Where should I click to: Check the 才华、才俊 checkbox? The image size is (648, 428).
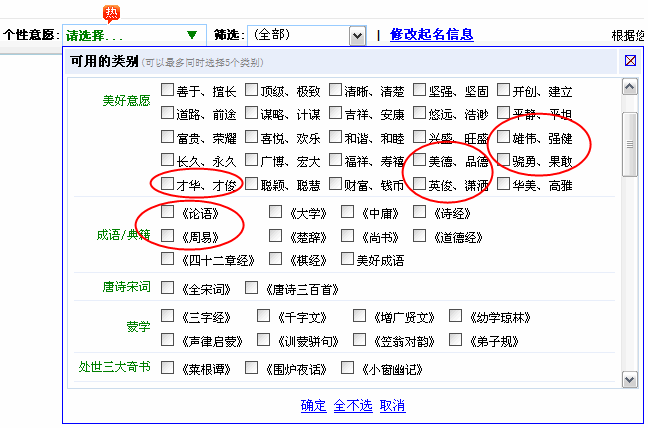[x=167, y=184]
